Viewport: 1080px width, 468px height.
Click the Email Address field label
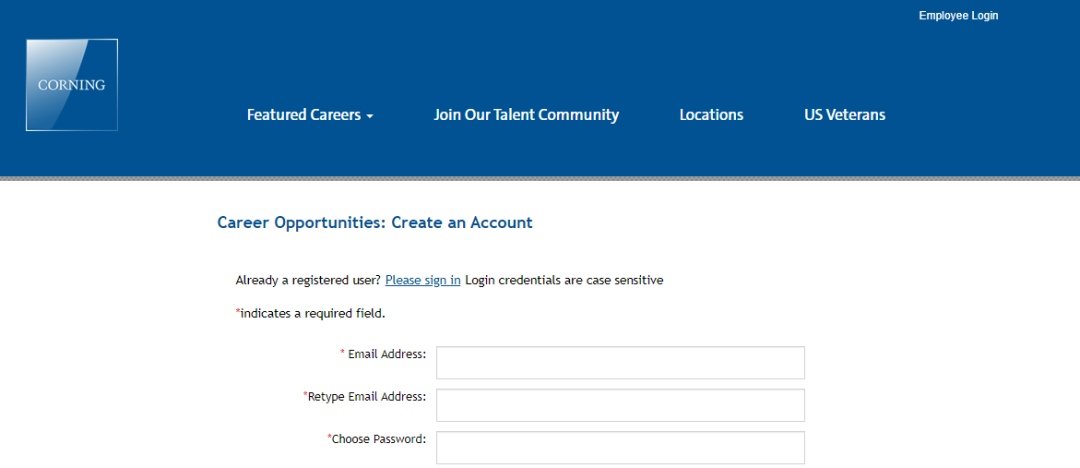pos(387,354)
